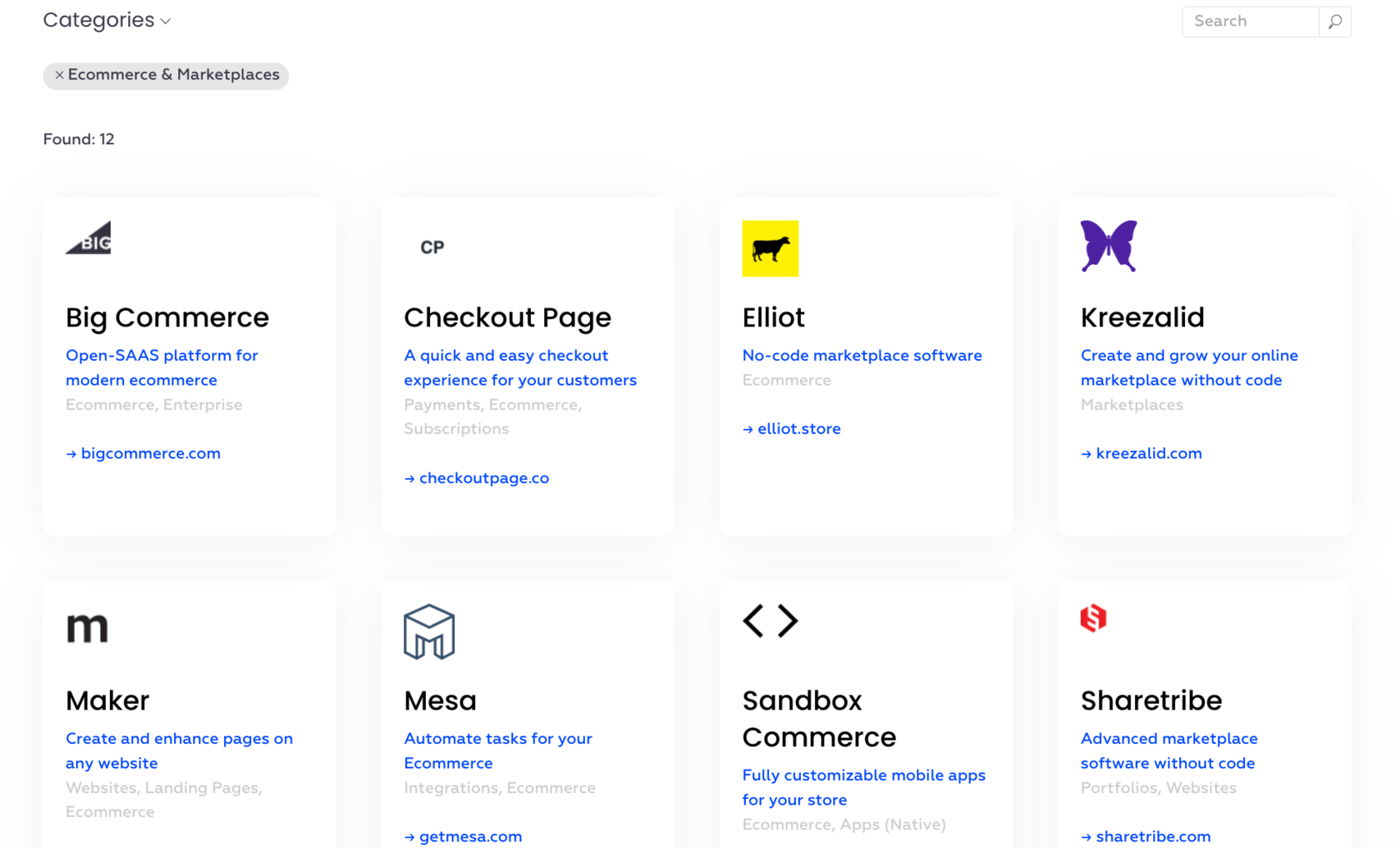
Task: Click 'Payments, Ecommerce, Subscriptions' category text
Action: tap(492, 417)
